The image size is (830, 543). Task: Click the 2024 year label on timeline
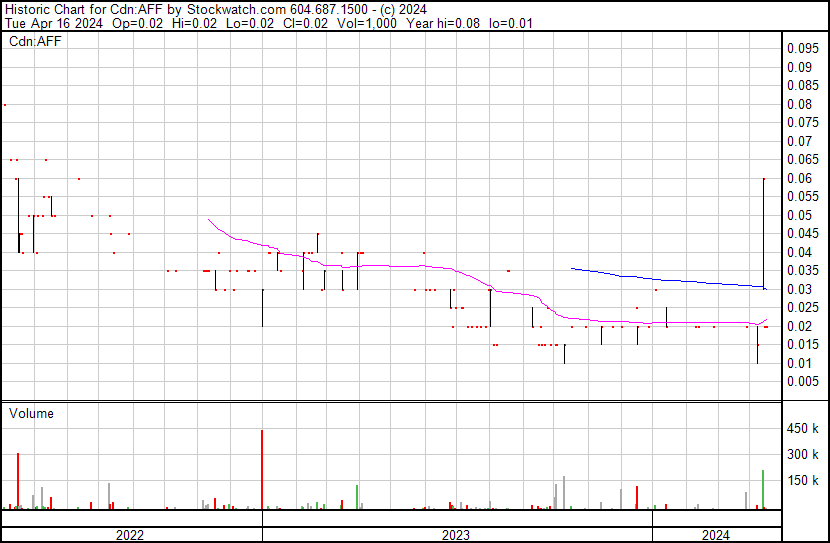click(716, 535)
